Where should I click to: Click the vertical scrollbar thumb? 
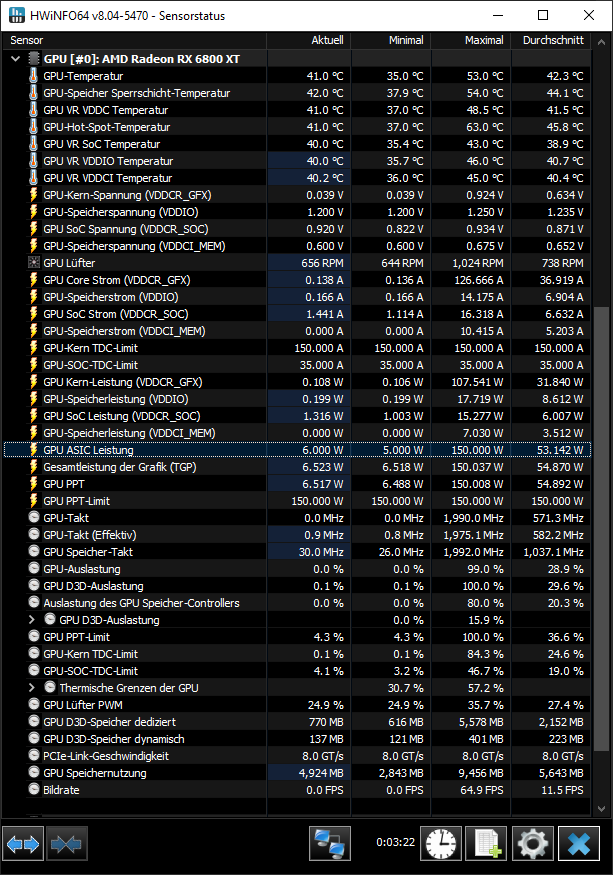601,528
